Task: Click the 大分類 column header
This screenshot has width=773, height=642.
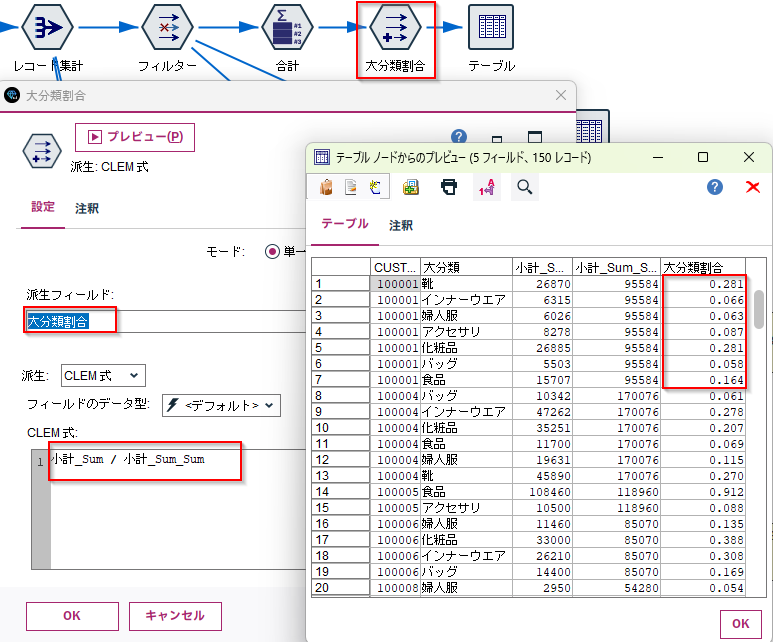Action: [466, 267]
